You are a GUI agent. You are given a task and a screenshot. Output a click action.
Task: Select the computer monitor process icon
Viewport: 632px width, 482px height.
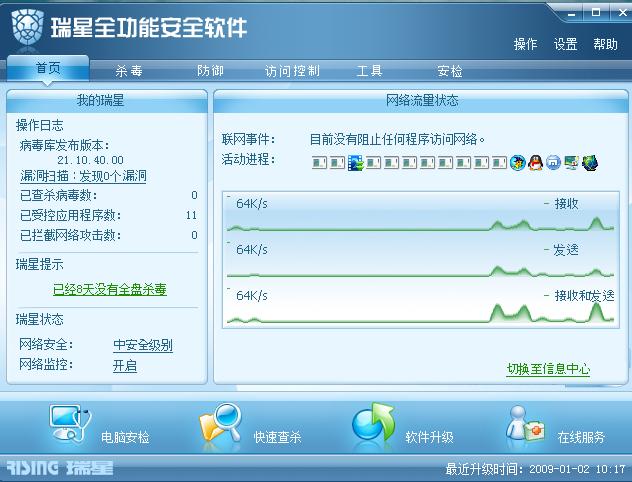pos(572,163)
